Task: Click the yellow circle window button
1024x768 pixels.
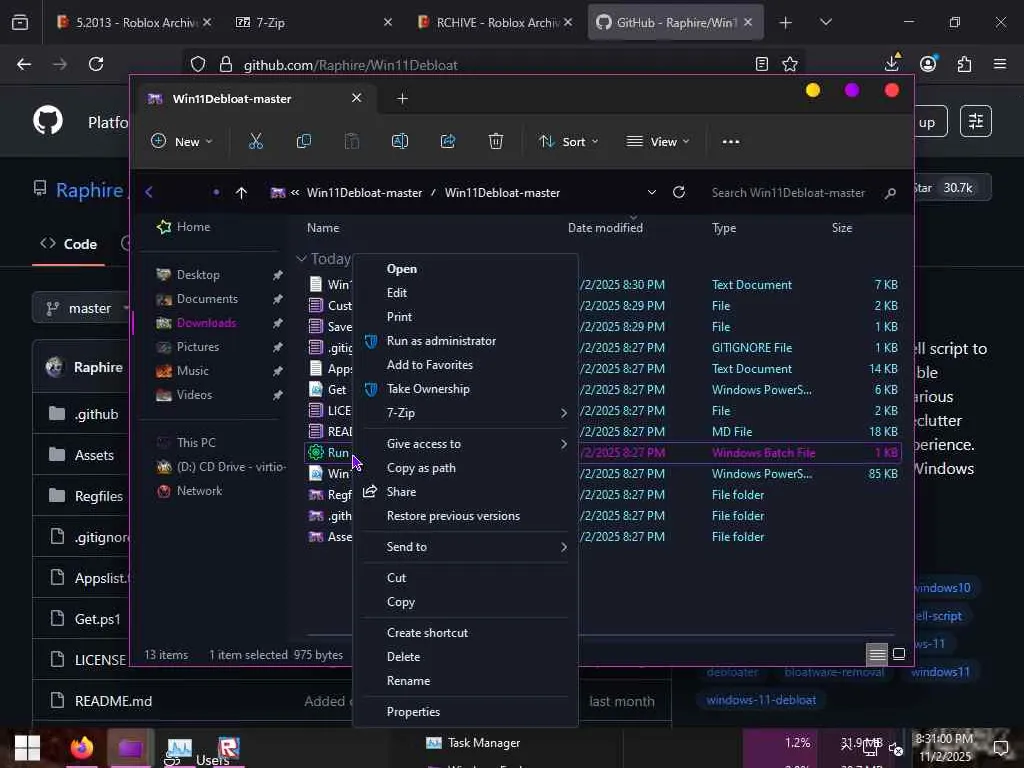Action: pos(813,90)
